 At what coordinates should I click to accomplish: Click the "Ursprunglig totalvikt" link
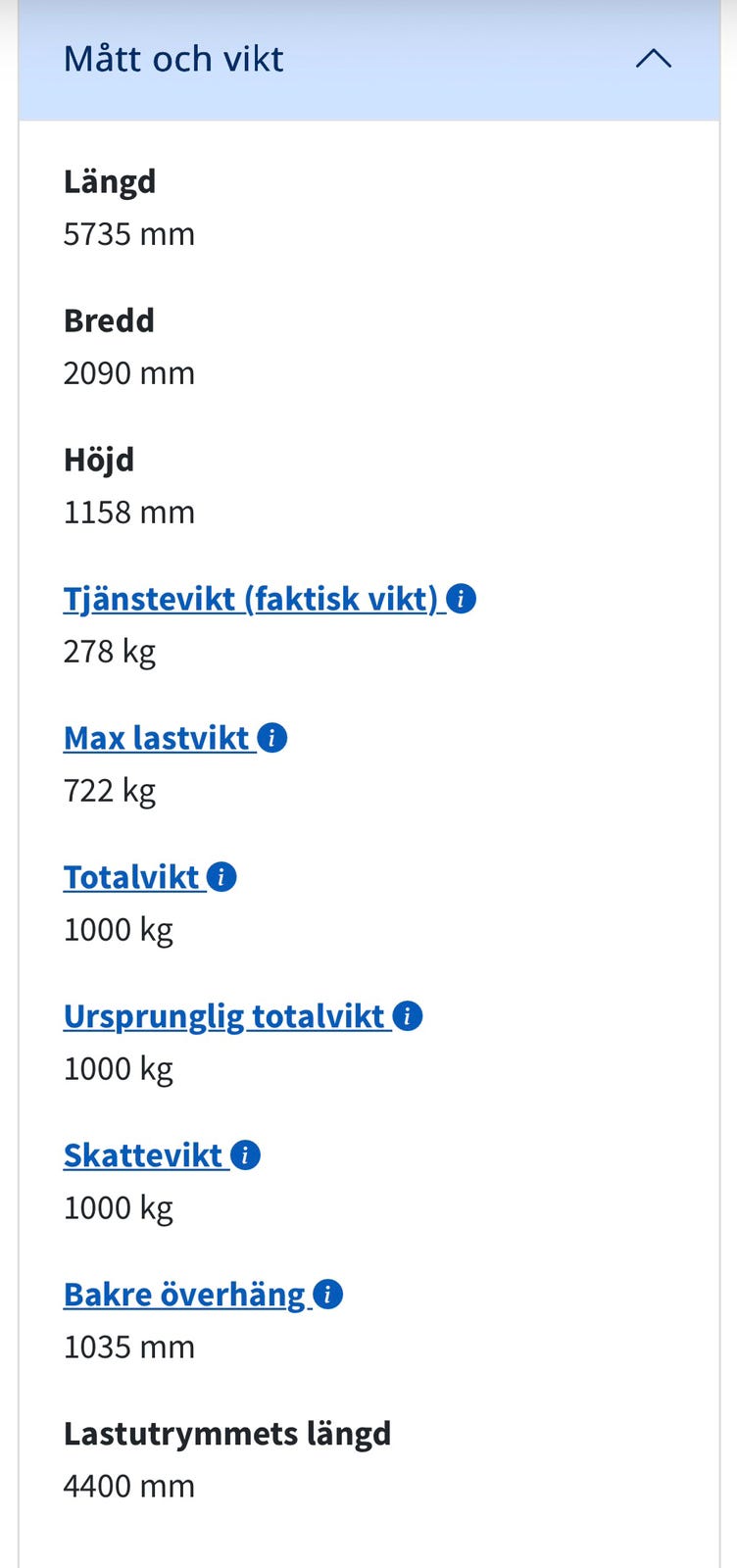(223, 1016)
